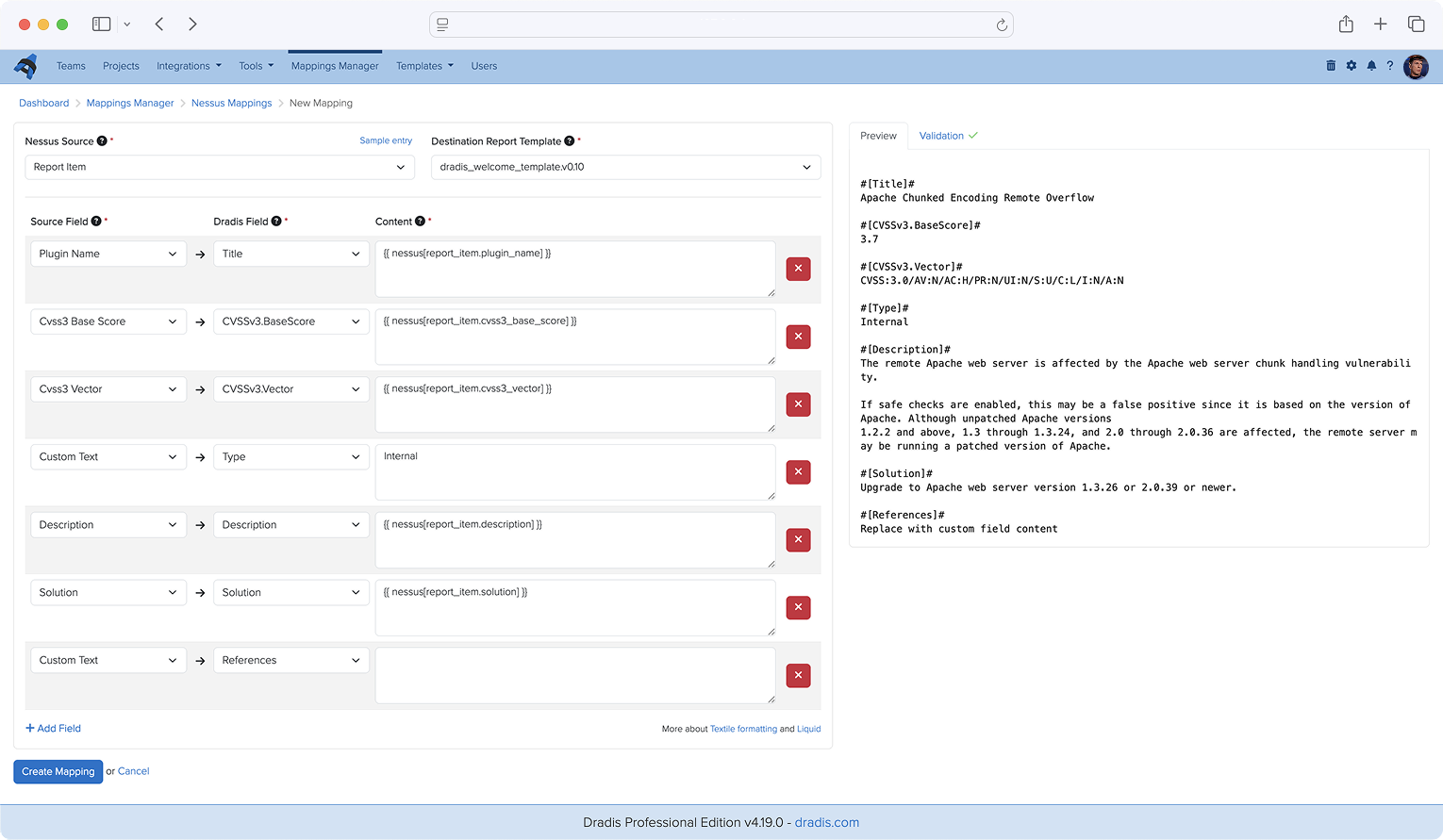
Task: Open the Teams menu item
Action: pyautogui.click(x=71, y=66)
